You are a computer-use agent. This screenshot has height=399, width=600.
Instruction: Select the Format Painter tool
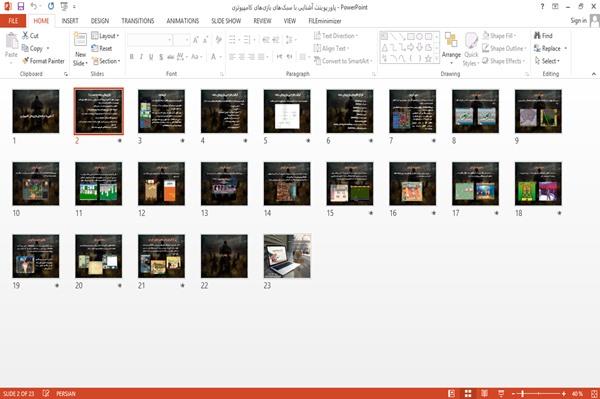click(43, 61)
